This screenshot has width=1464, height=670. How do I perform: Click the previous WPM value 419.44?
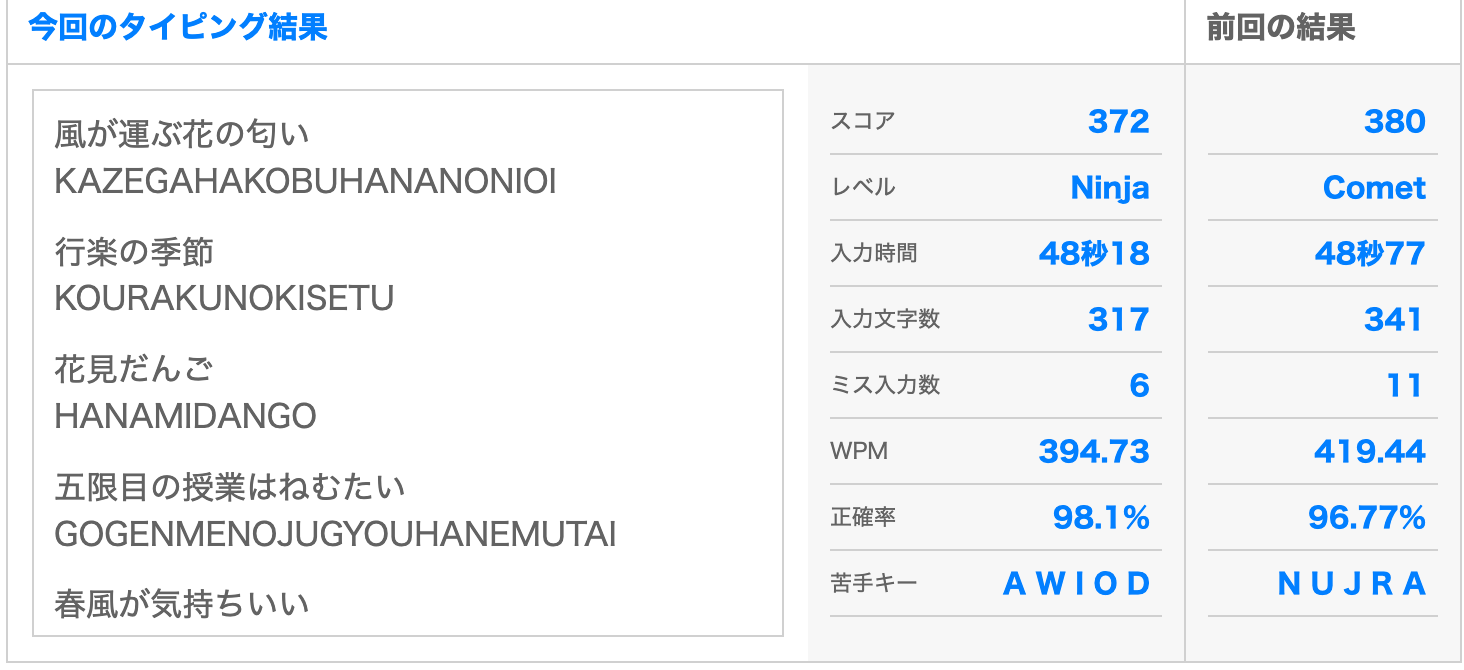coord(1370,451)
